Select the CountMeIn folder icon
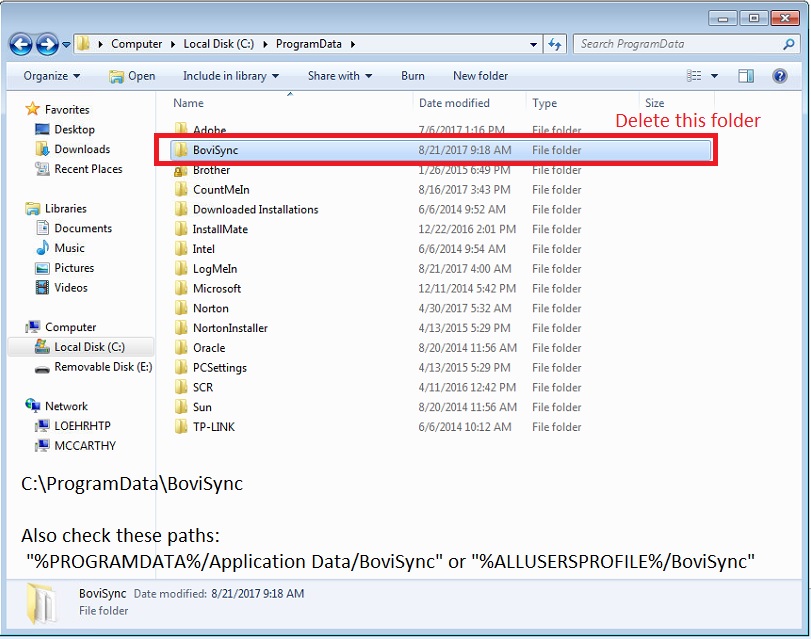 pyautogui.click(x=181, y=190)
